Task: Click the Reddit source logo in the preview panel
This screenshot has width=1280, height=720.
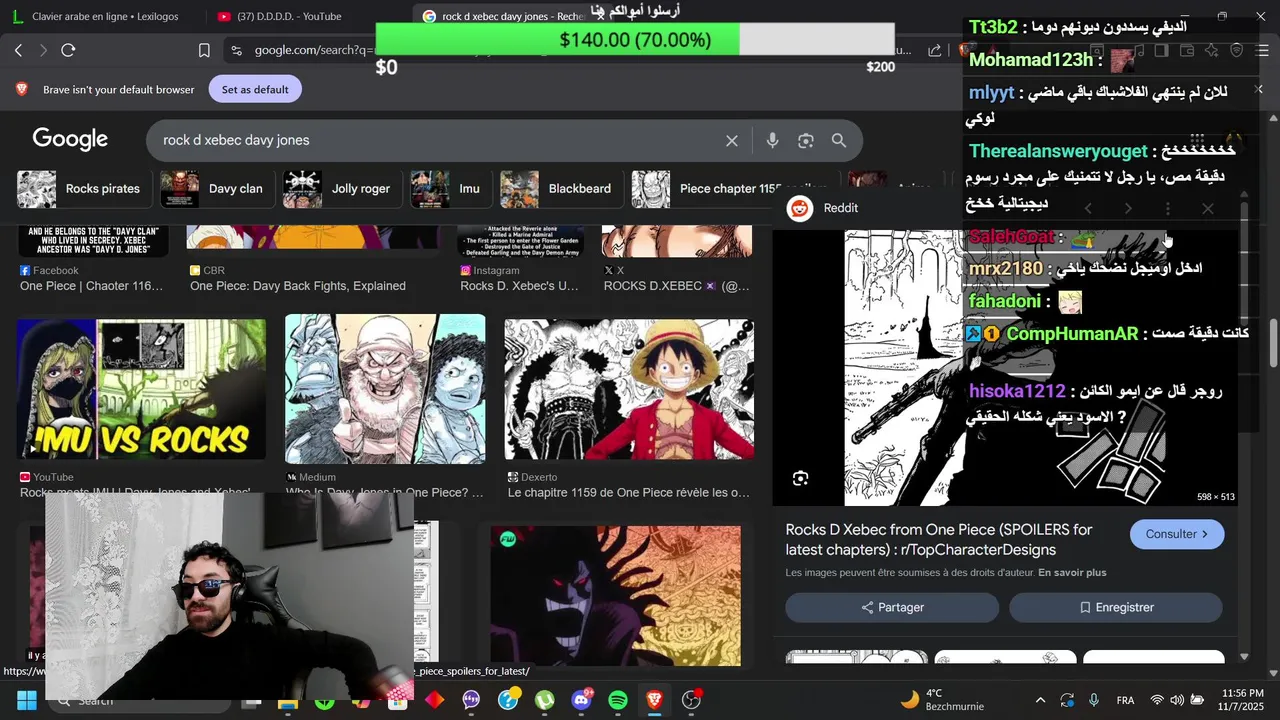Action: (799, 208)
